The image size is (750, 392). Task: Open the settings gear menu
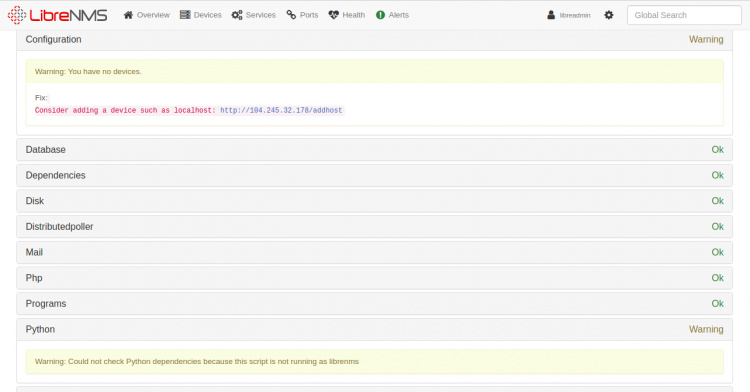(608, 15)
